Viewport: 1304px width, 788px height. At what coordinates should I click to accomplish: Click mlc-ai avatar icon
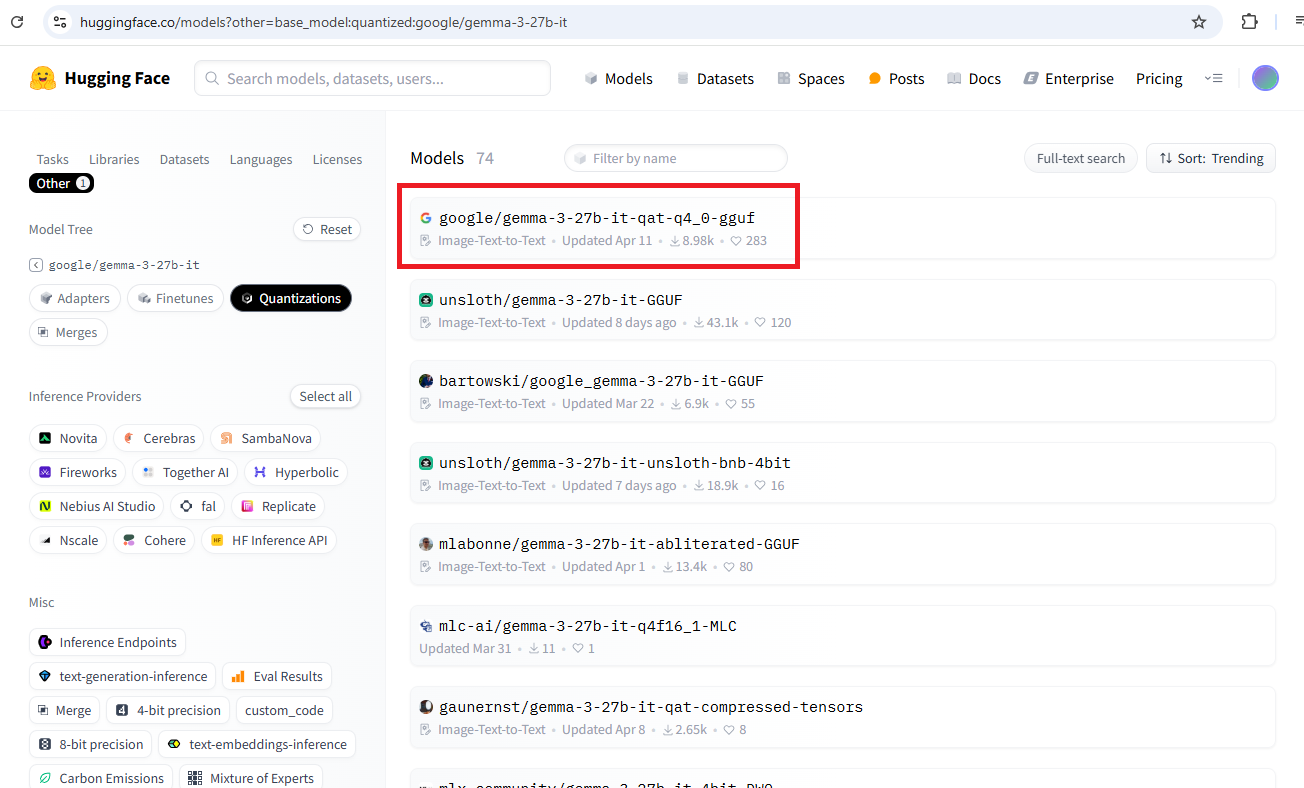pos(426,626)
